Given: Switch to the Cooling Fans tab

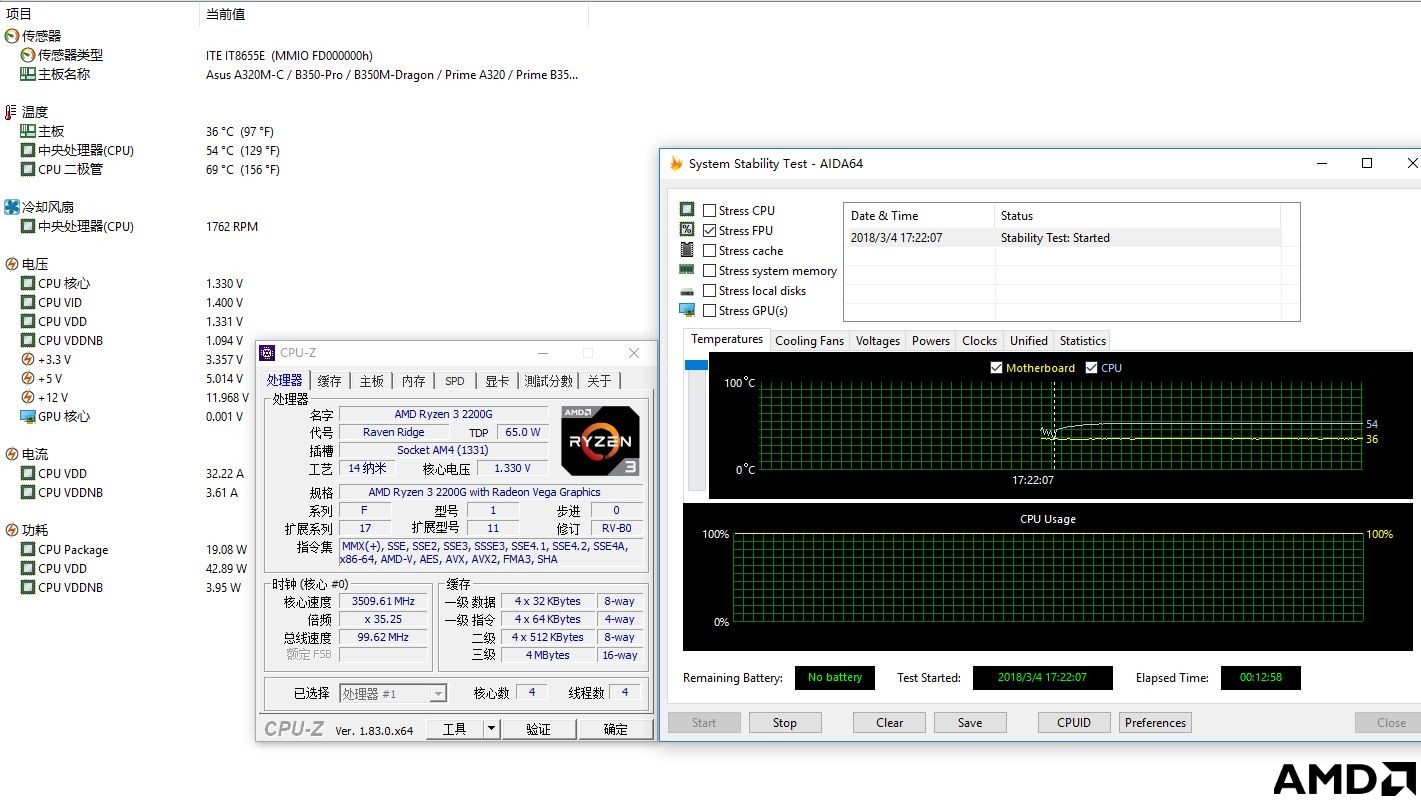Looking at the screenshot, I should tap(810, 341).
